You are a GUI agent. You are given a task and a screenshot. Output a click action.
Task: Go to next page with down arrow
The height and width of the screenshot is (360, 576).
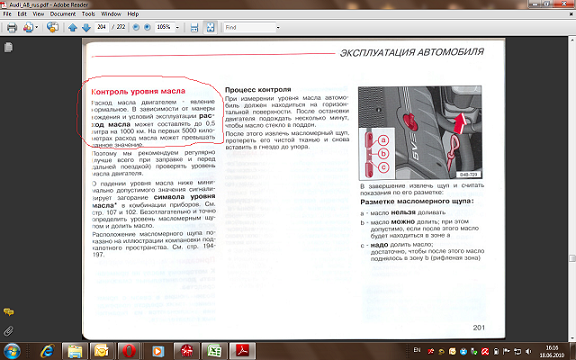86,28
